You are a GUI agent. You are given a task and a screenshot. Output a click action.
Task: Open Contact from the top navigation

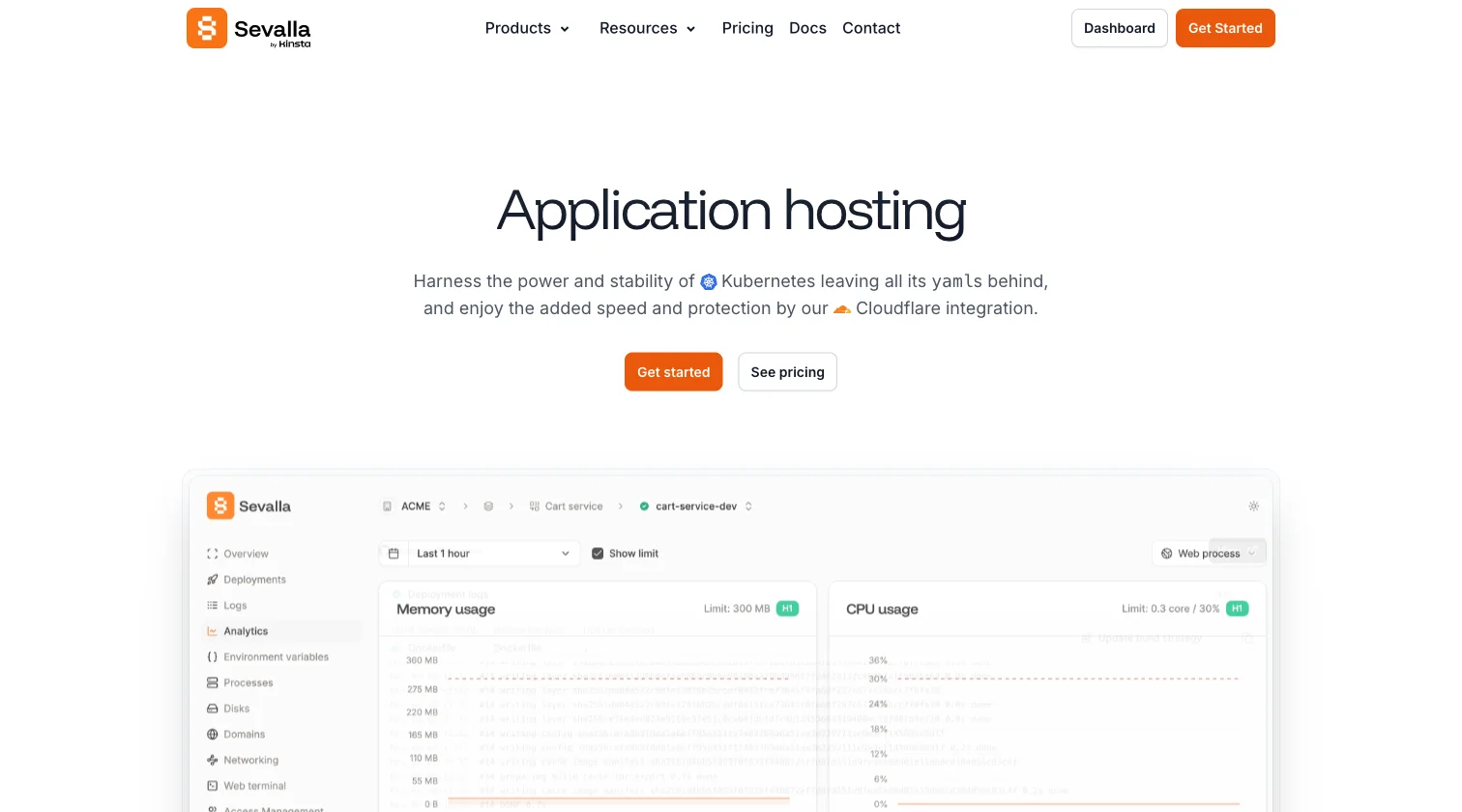871,28
